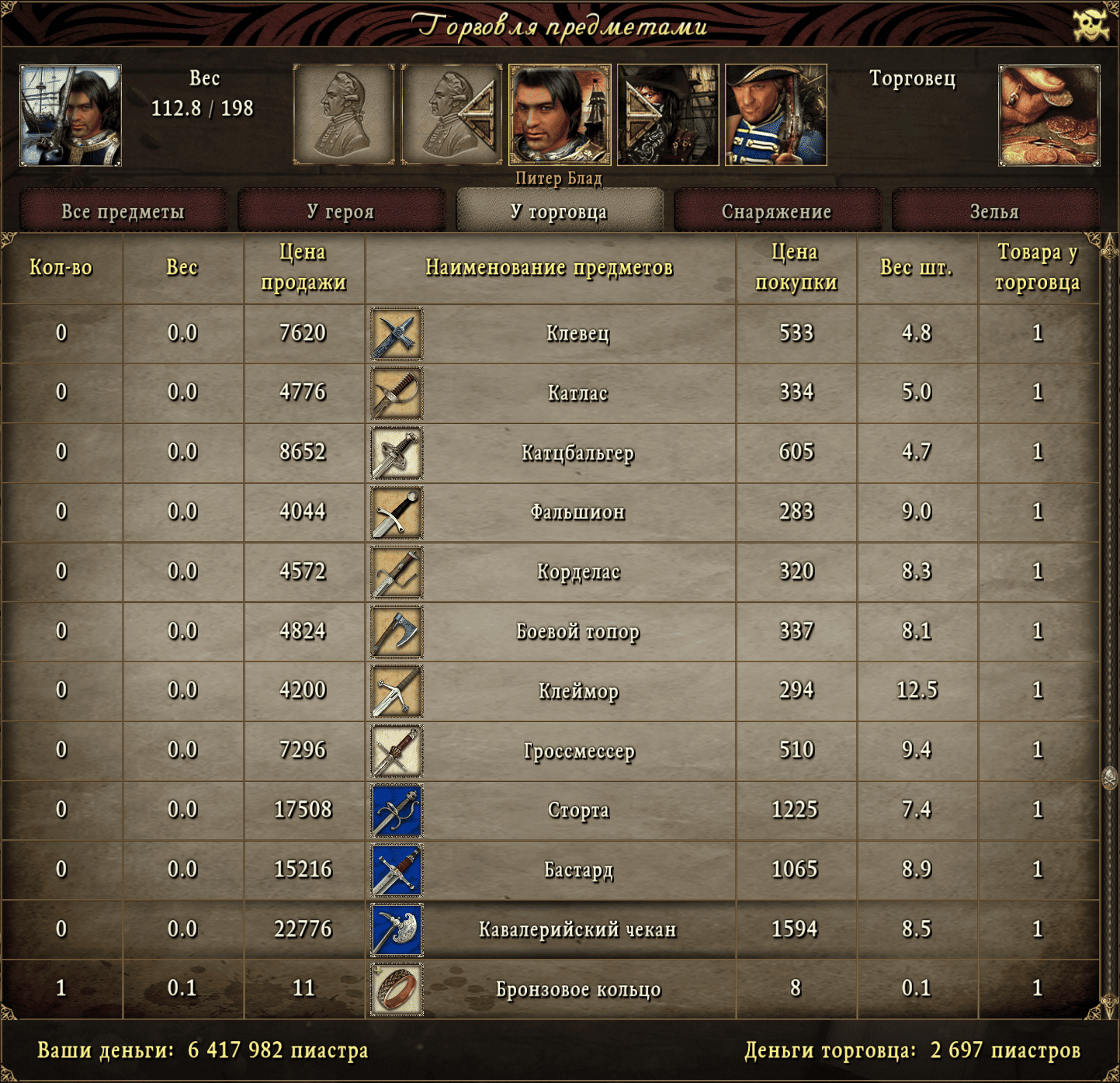
Task: Select the first empty officer bust slot
Action: tap(343, 115)
